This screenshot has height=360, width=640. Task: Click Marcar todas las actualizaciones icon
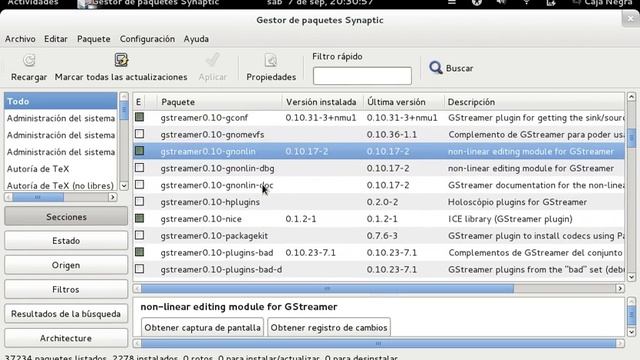tap(121, 60)
